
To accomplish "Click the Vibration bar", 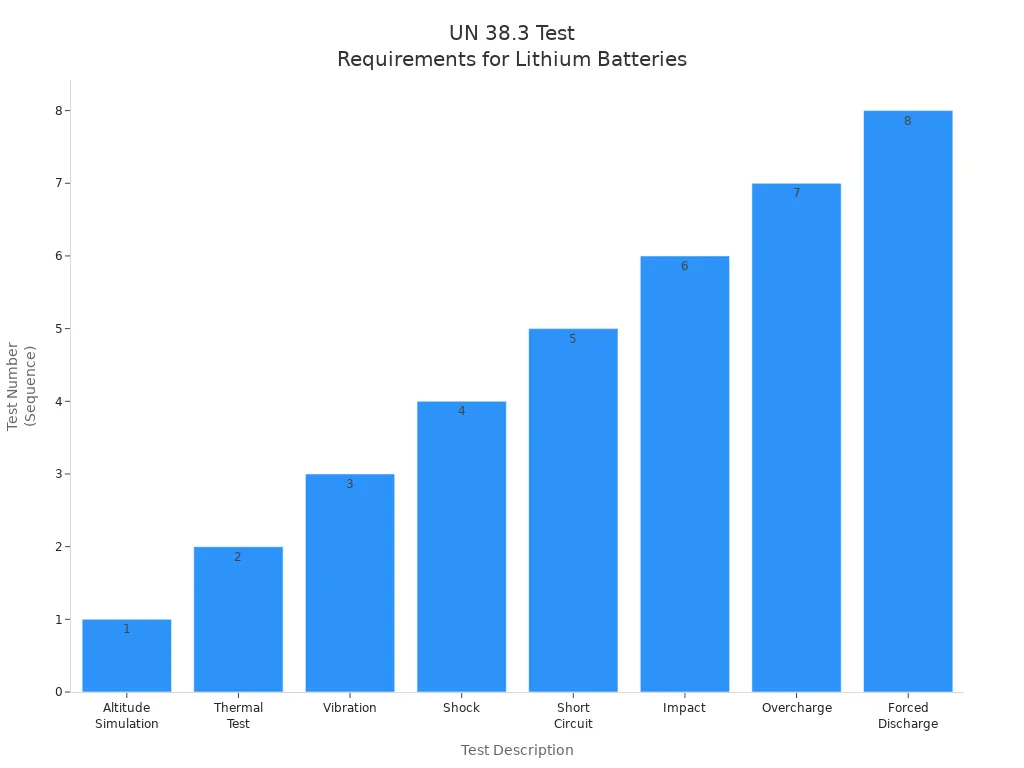I will tap(350, 580).
